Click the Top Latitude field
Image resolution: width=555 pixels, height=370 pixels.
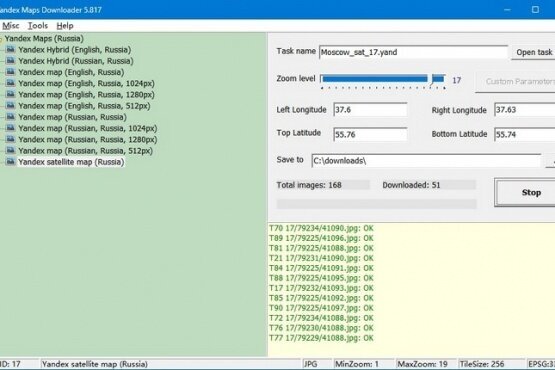pyautogui.click(x=370, y=135)
